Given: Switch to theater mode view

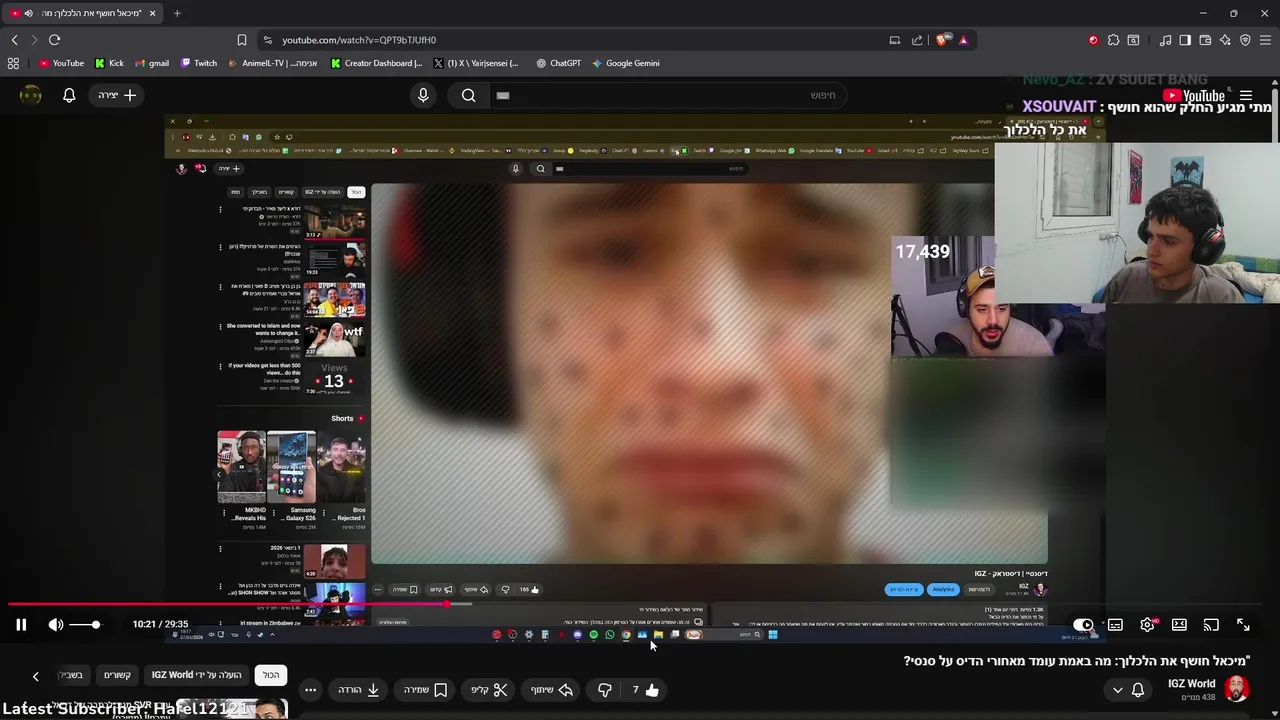Looking at the screenshot, I should click(1179, 625).
